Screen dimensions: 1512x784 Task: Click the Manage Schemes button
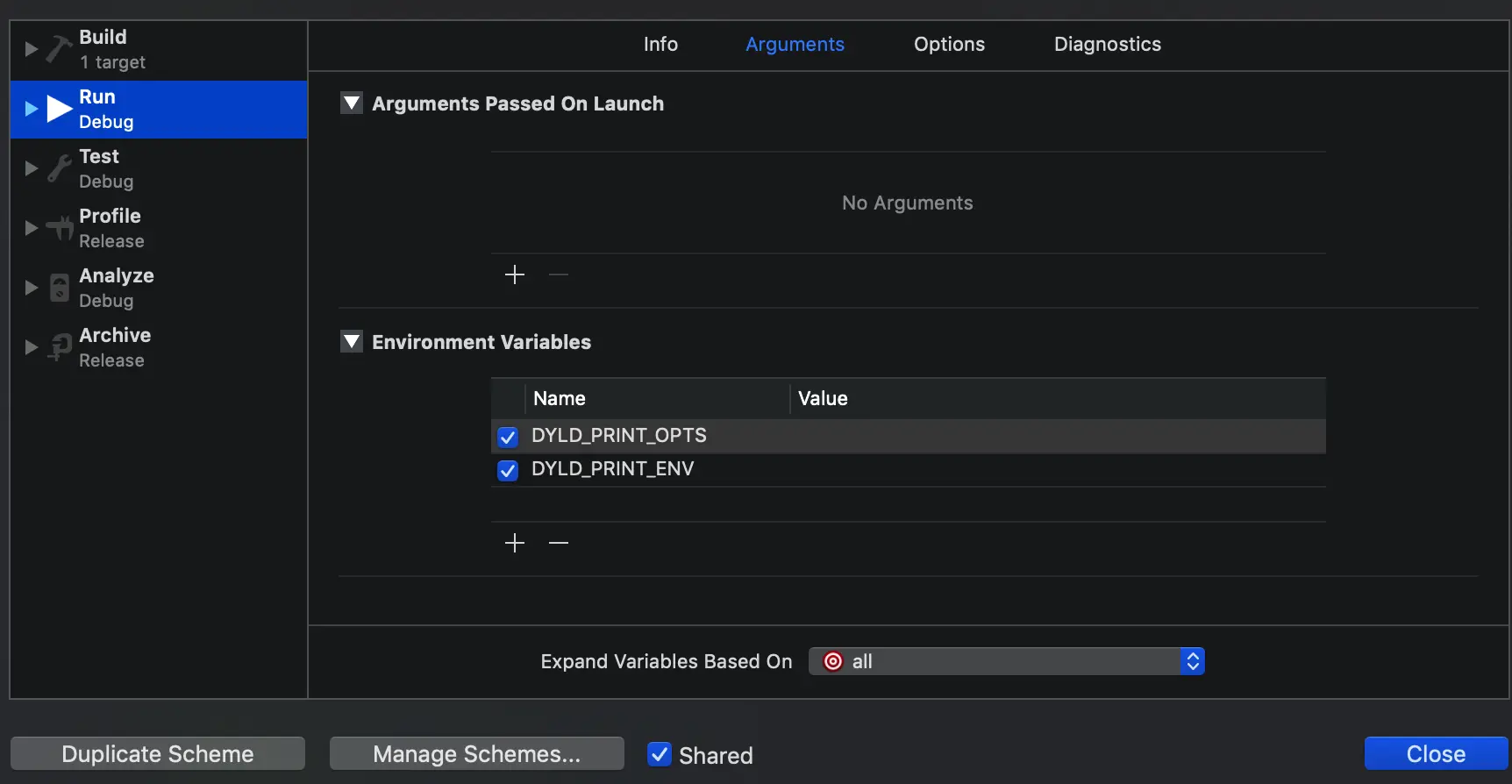476,754
